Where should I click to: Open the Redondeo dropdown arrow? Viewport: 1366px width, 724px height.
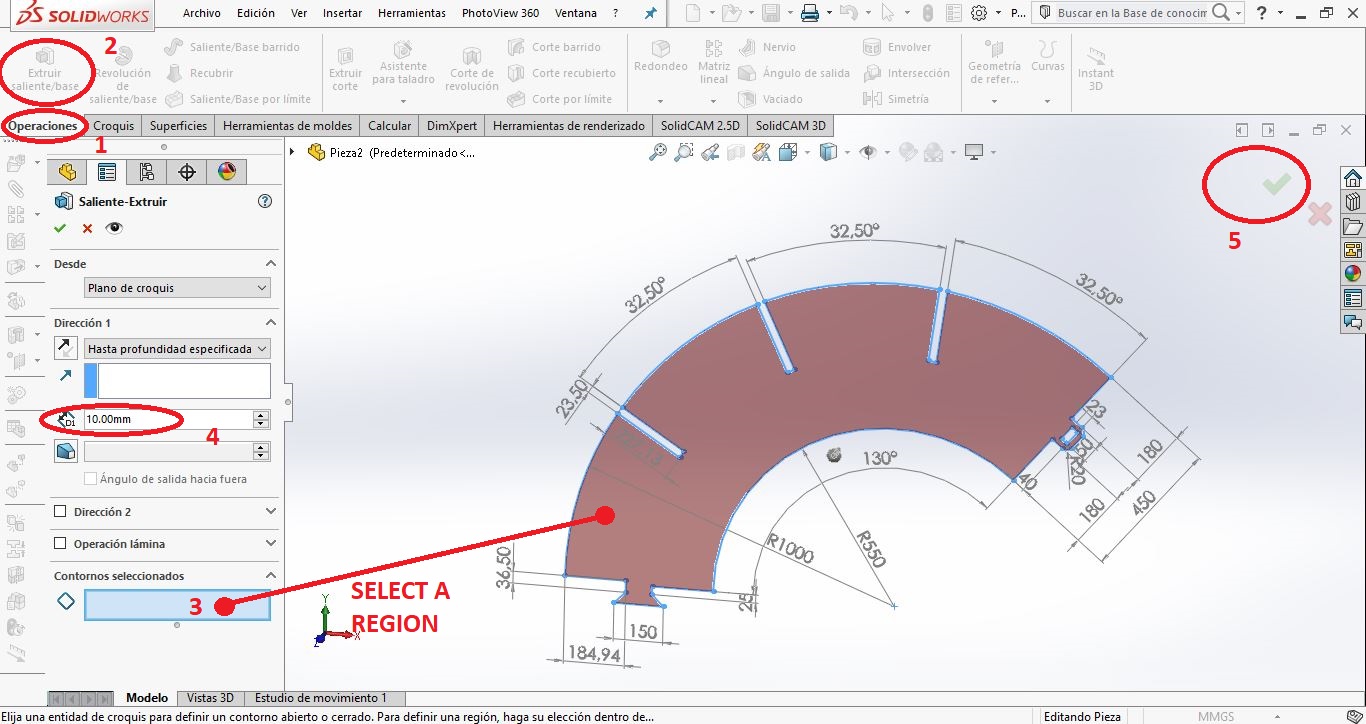point(660,101)
